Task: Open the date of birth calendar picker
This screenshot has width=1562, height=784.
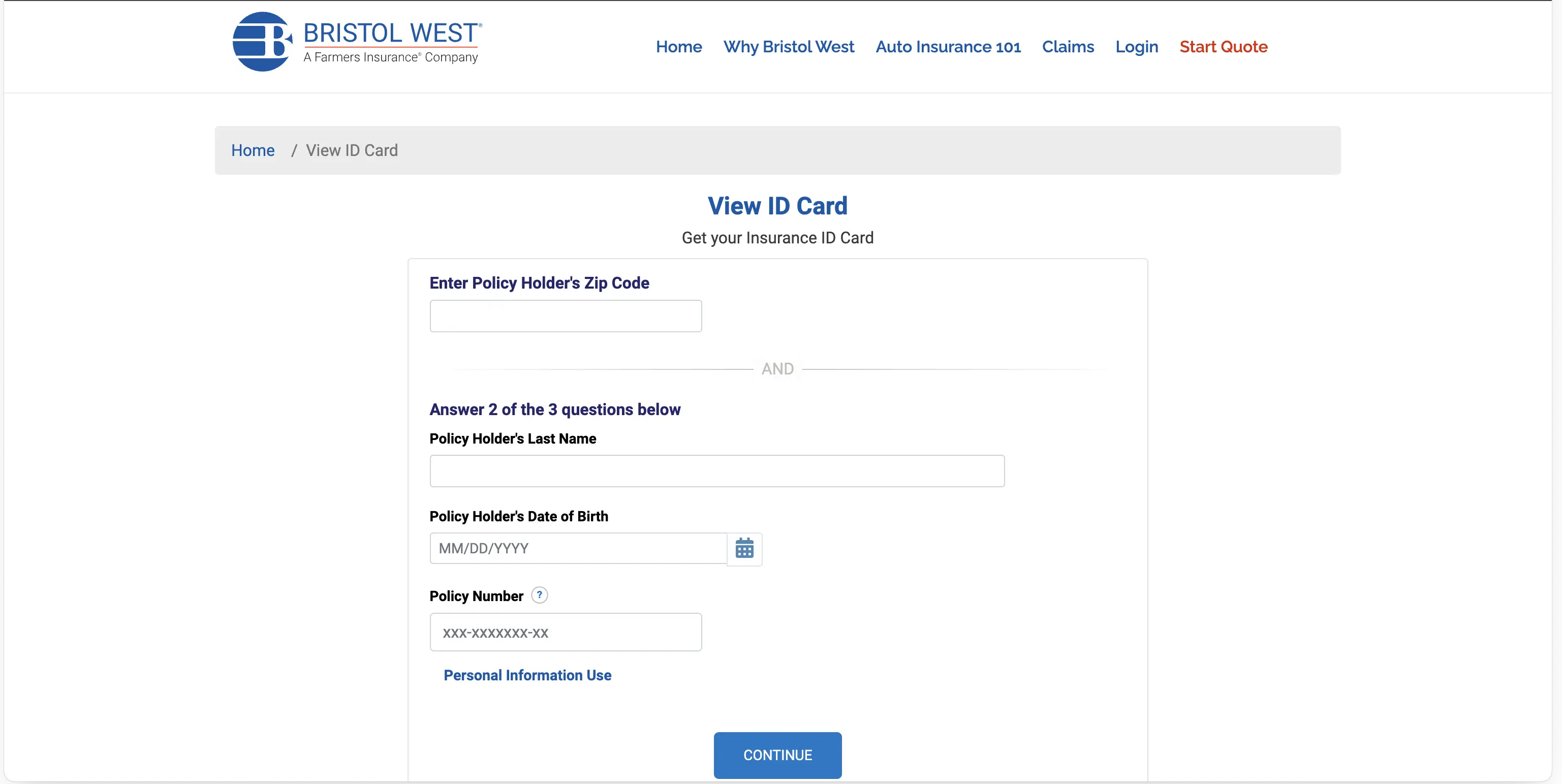Action: click(x=744, y=549)
